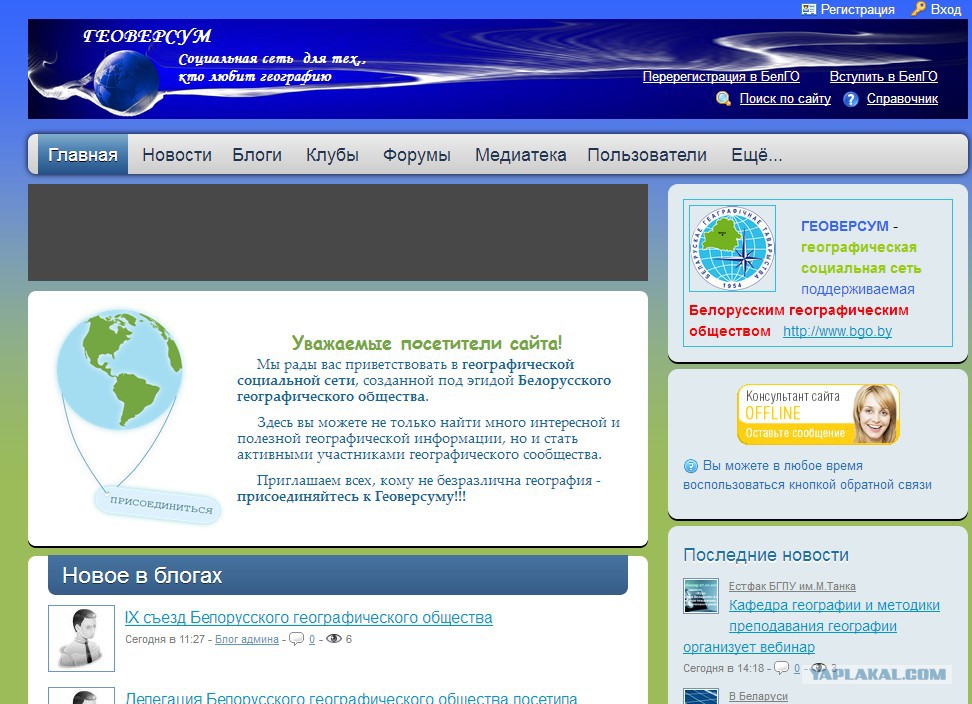Screen dimensions: 972x704
Task: Click the Регистрация link
Action: (857, 9)
